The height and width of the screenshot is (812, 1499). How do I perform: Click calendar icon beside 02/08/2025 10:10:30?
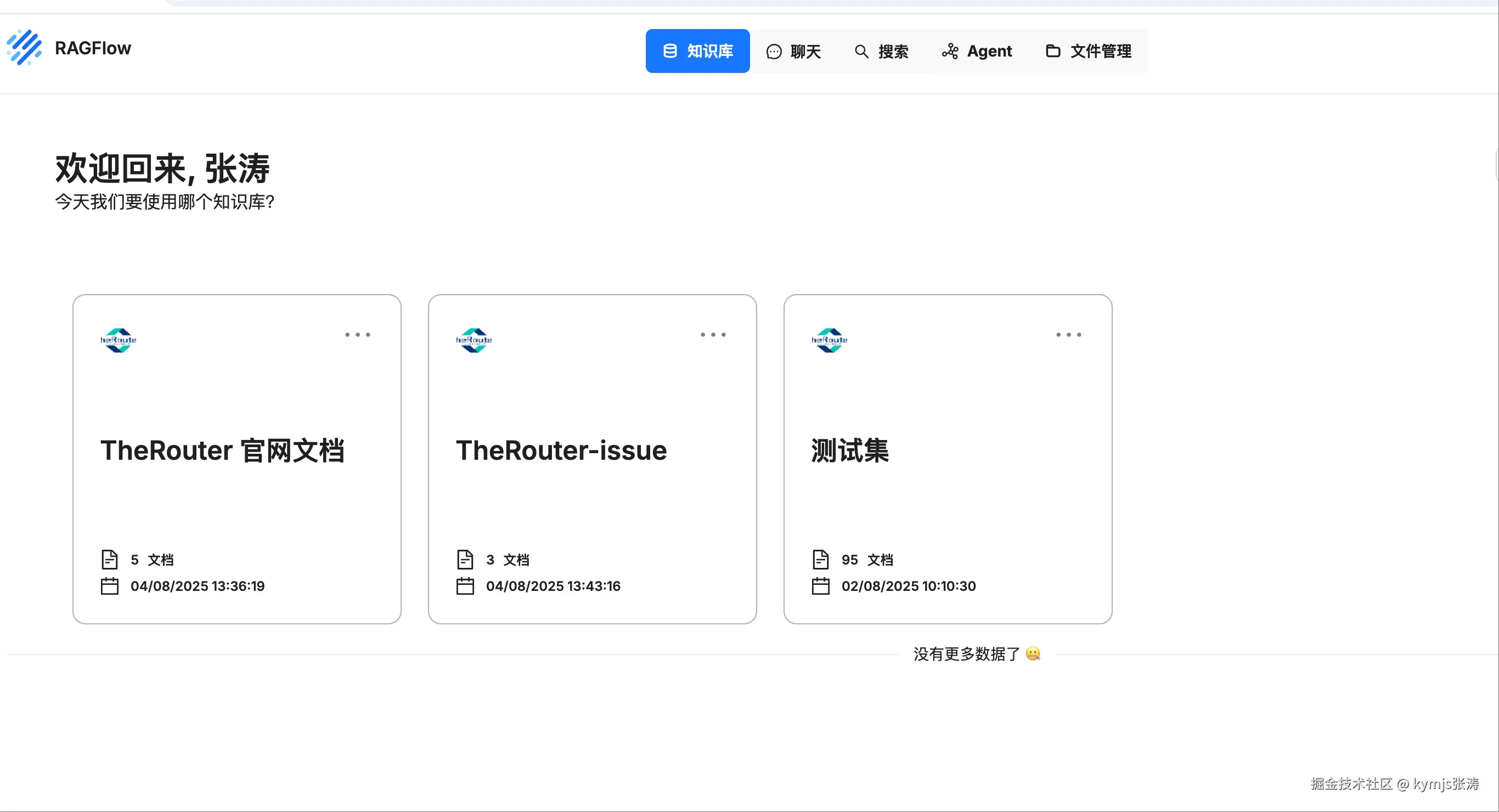pos(820,586)
